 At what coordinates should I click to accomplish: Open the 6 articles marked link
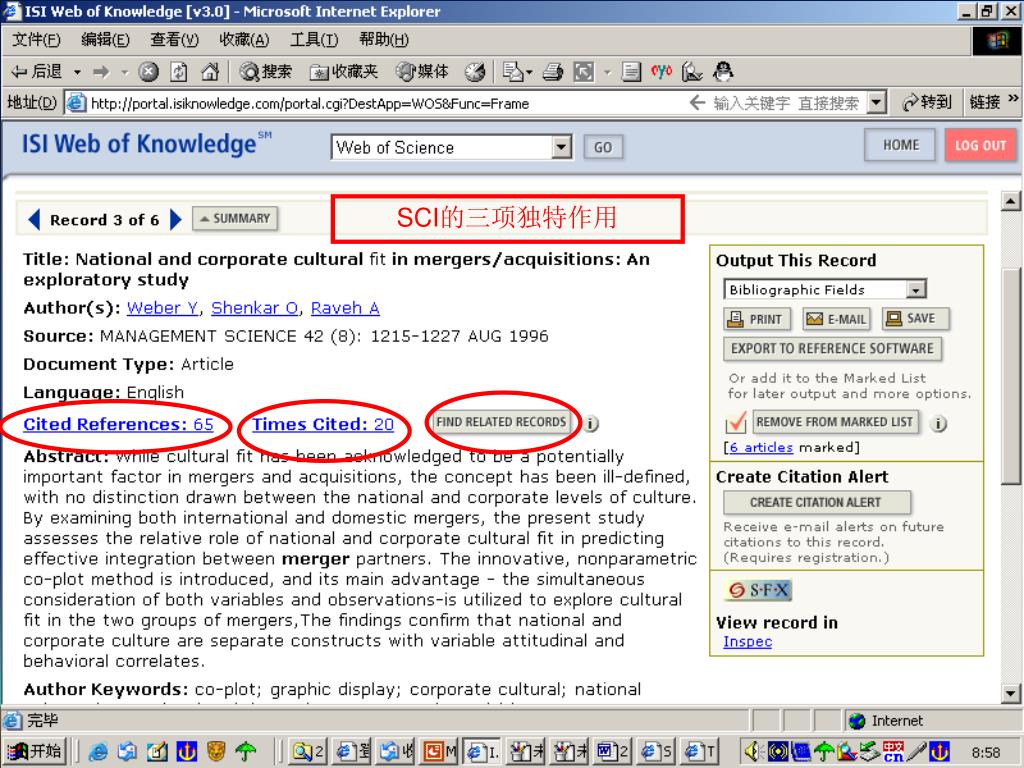[x=761, y=447]
